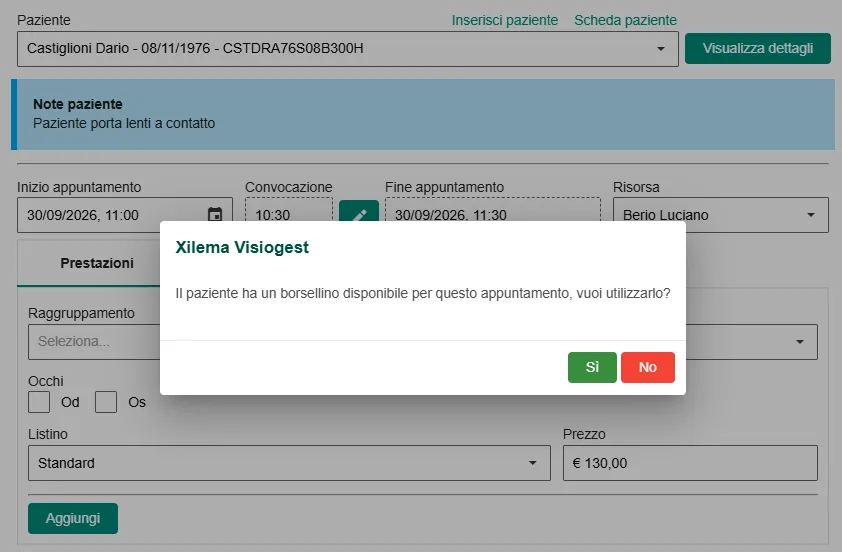Open the Listino dropdown set to Standard

[289, 463]
